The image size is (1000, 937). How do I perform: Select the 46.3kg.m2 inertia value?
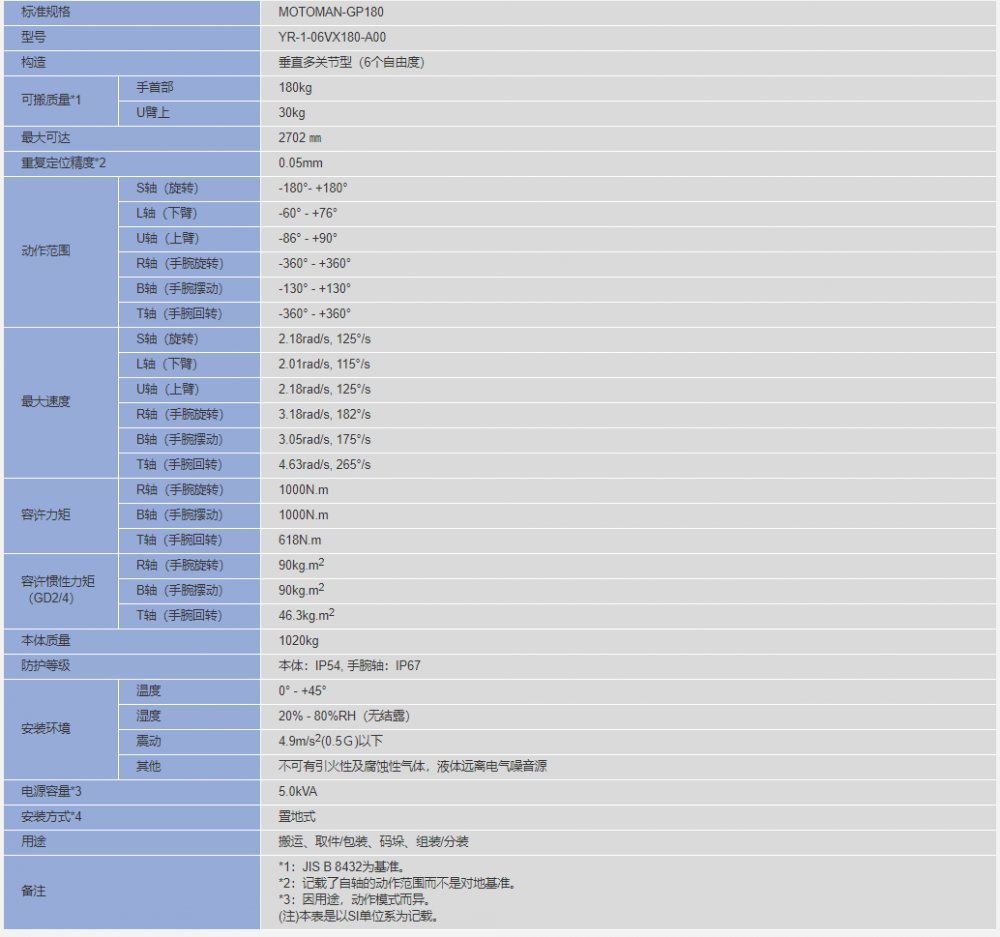coord(306,615)
